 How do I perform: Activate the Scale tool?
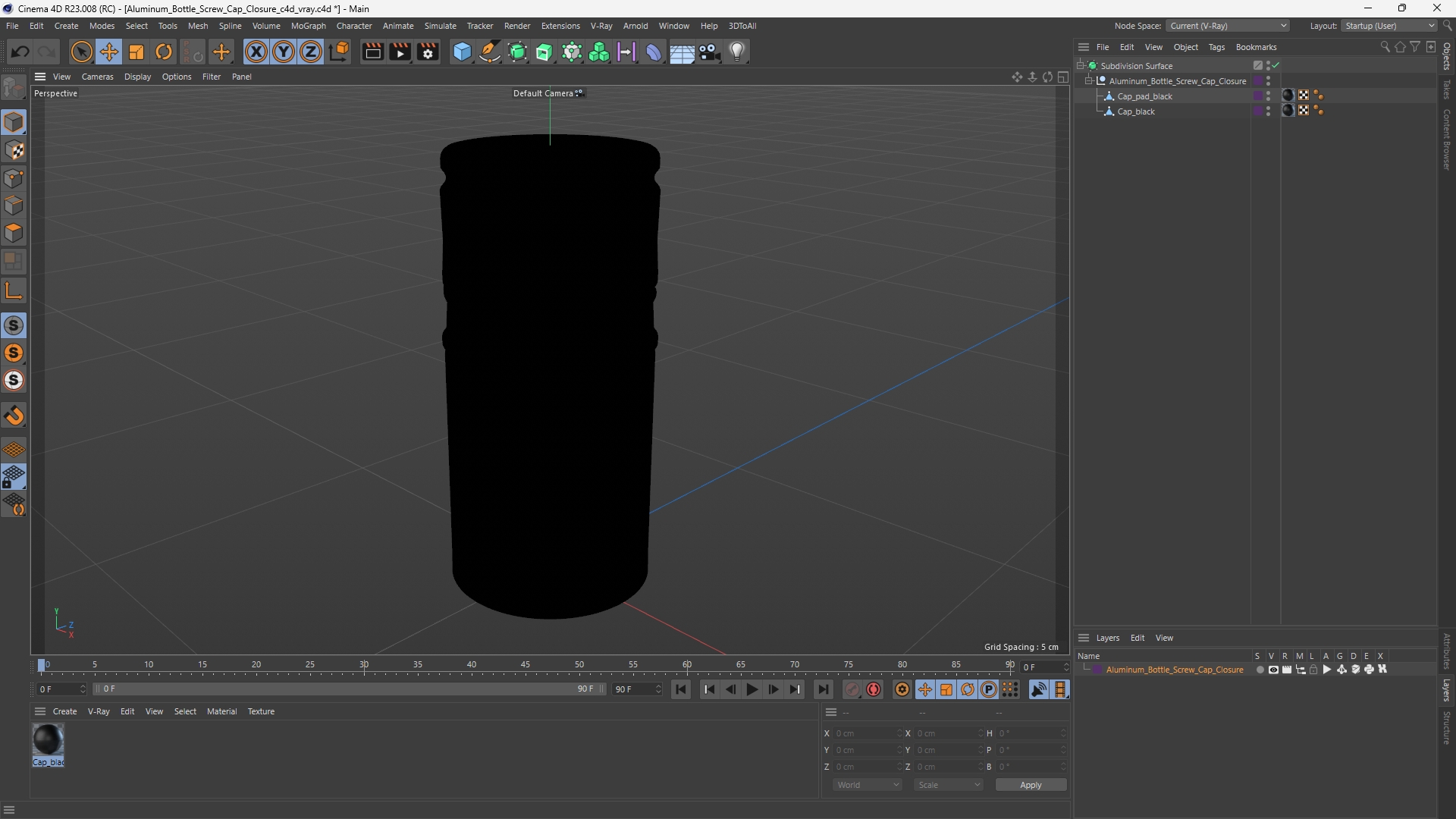[x=136, y=52]
